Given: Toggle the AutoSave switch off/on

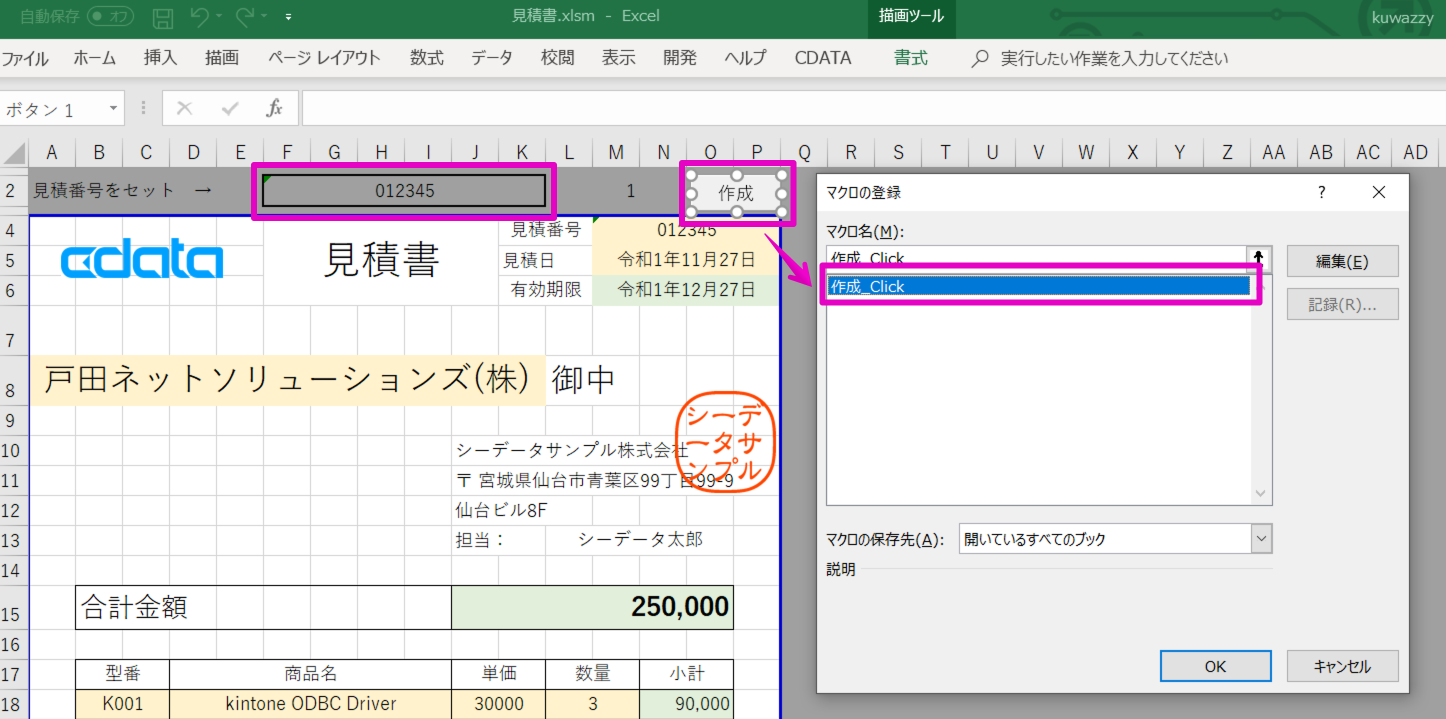Looking at the screenshot, I should pyautogui.click(x=111, y=16).
